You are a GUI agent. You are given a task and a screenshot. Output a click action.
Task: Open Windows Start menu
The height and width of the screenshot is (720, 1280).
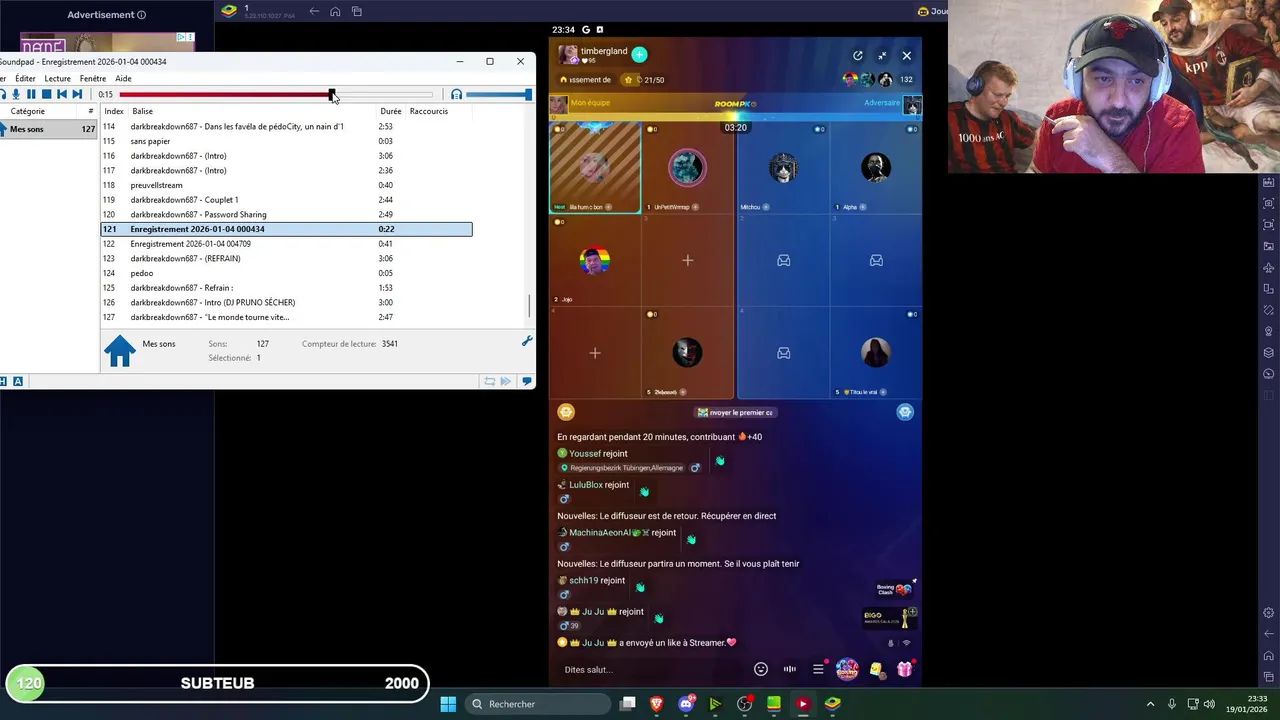[448, 704]
